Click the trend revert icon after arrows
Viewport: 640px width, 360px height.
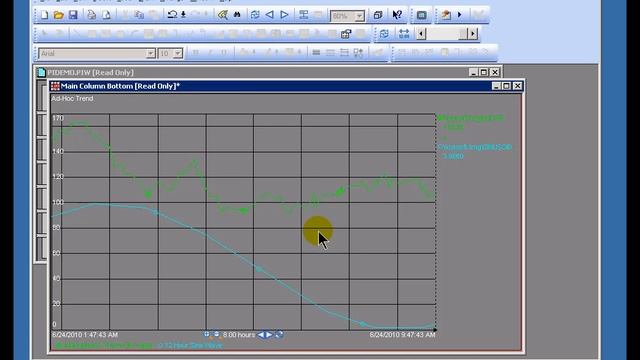(x=279, y=335)
